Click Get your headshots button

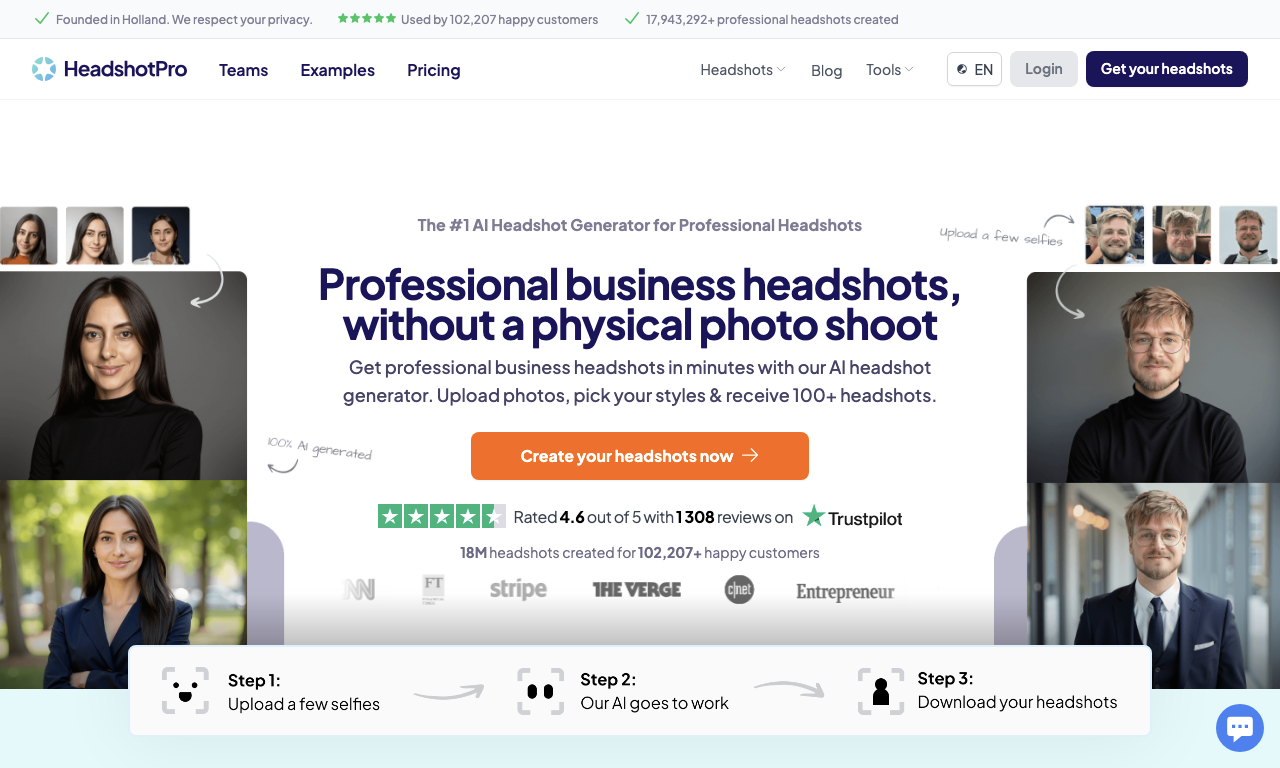[x=1167, y=69]
